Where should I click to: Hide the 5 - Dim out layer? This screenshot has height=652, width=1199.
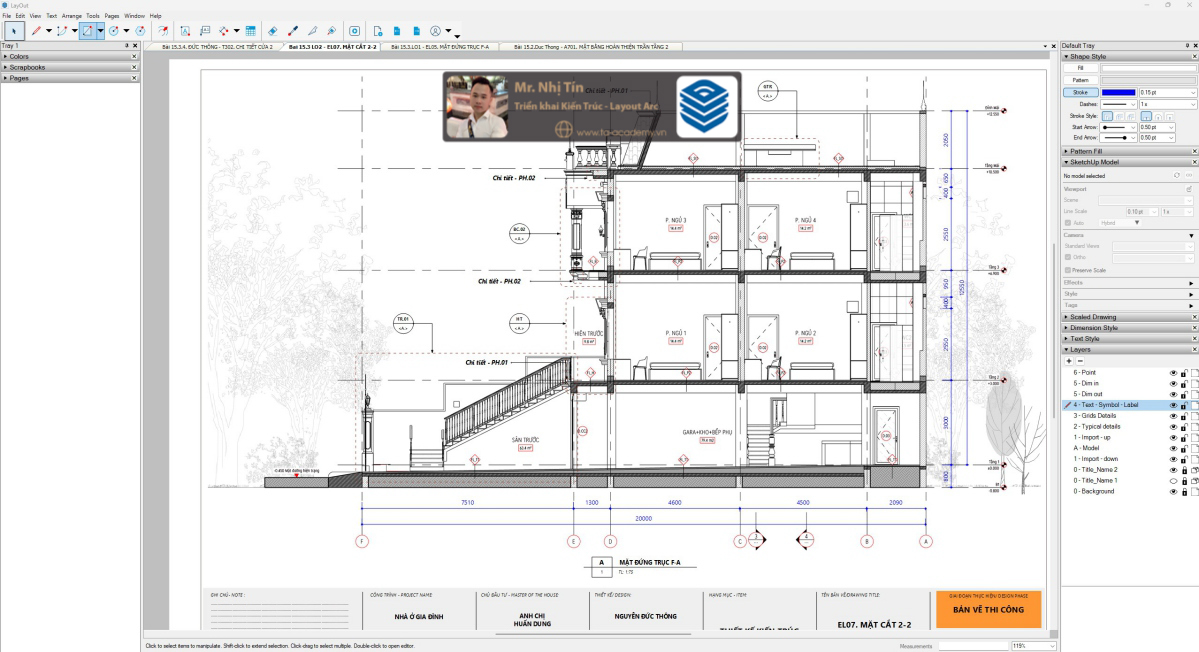pyautogui.click(x=1173, y=394)
